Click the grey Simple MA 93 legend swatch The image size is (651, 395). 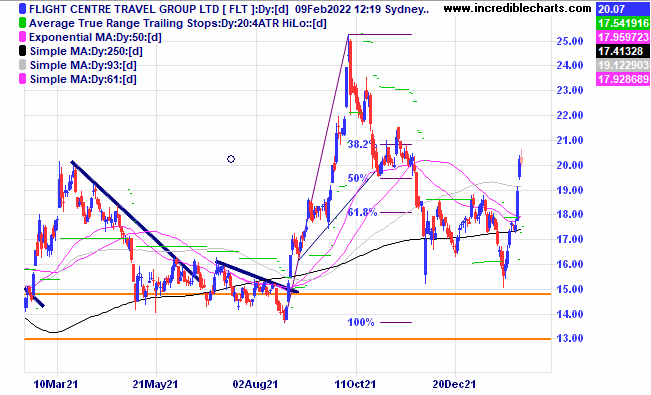[x=23, y=65]
